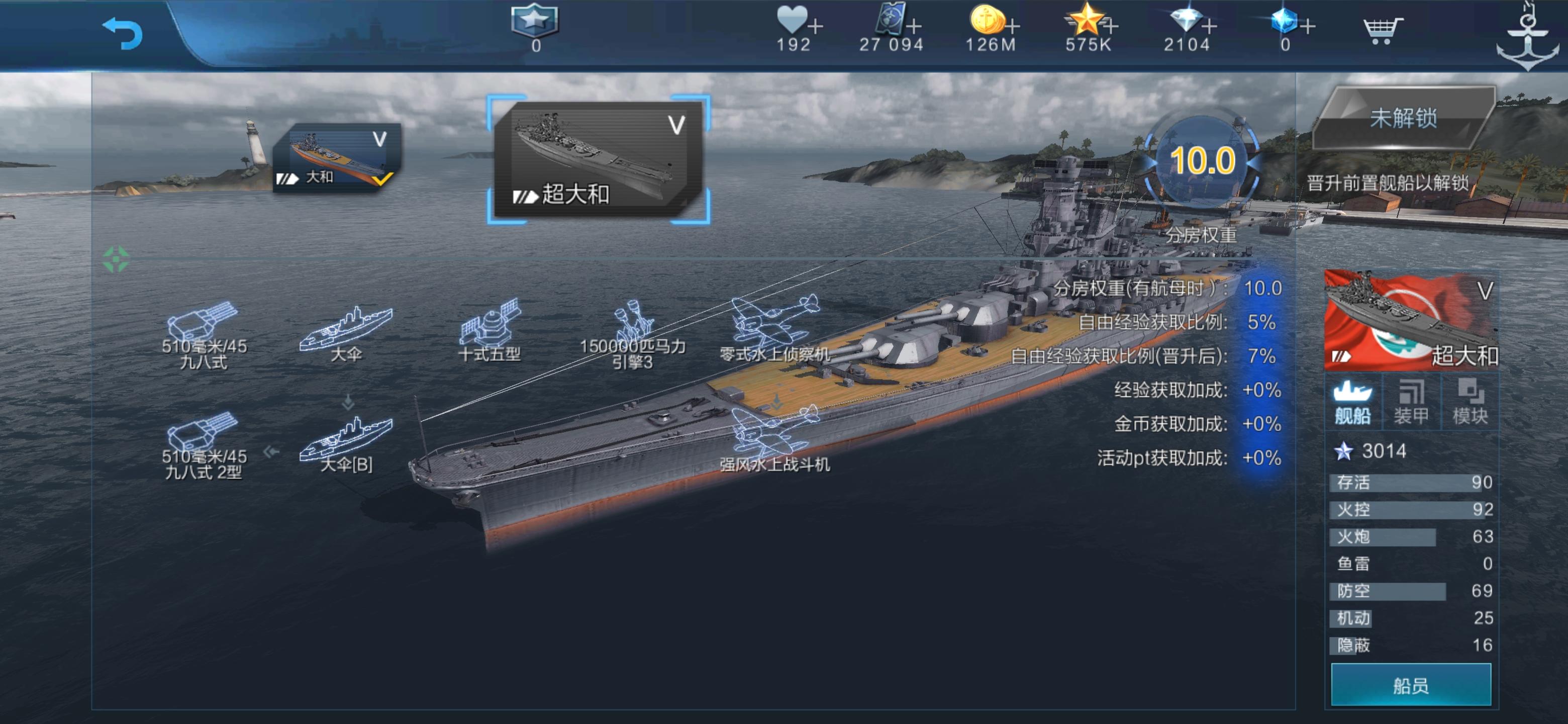The height and width of the screenshot is (724, 1568).
Task: Select the 超大和 ship card
Action: (598, 159)
